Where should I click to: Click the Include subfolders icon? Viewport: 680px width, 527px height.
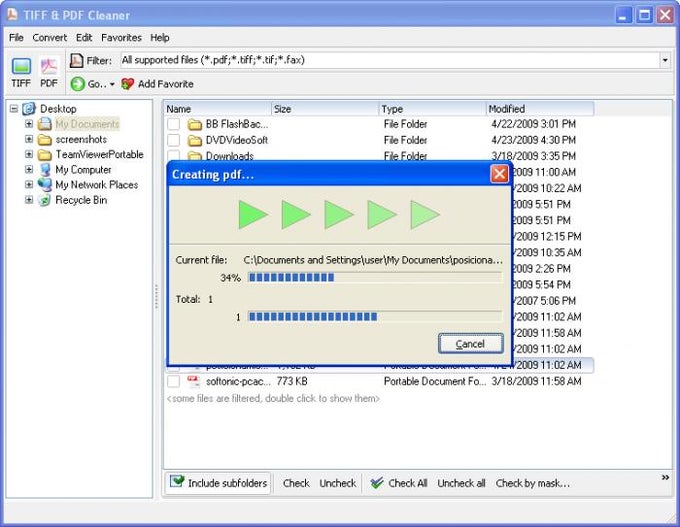tap(177, 481)
